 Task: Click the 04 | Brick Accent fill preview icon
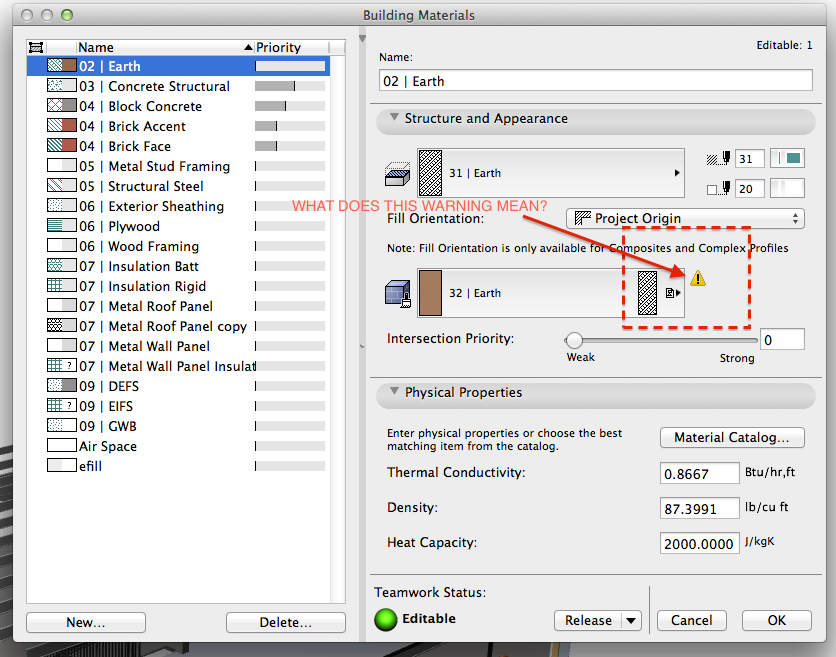[x=62, y=126]
